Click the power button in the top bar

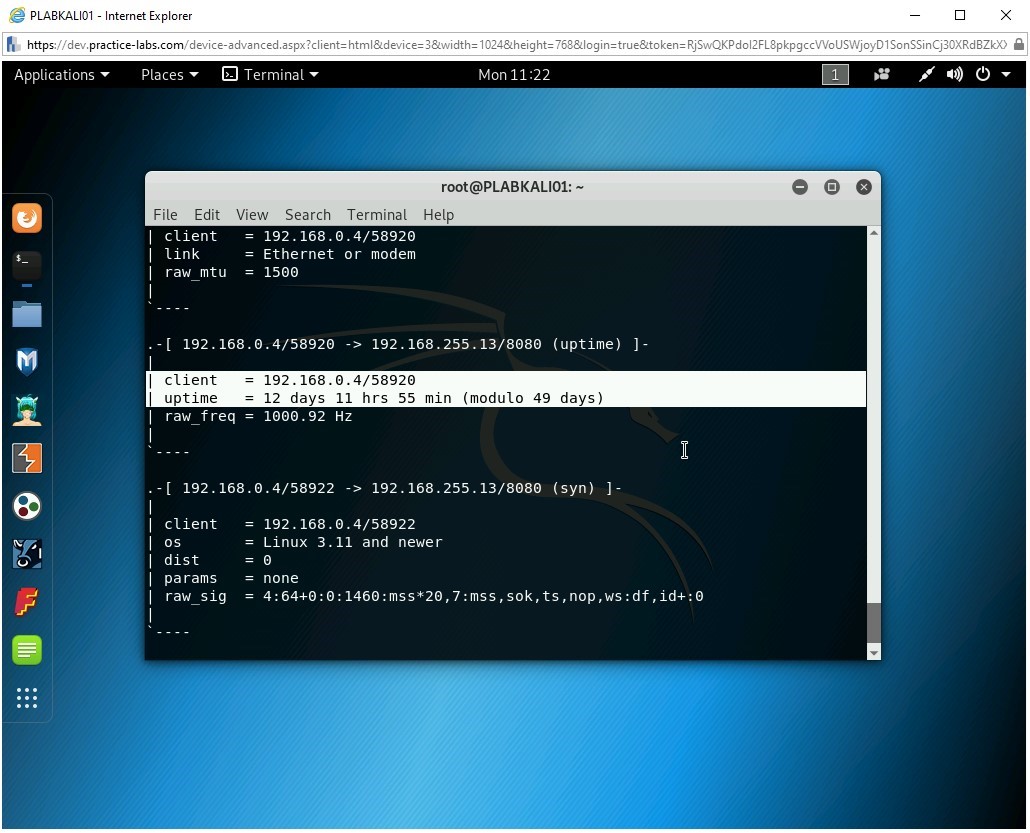point(981,74)
